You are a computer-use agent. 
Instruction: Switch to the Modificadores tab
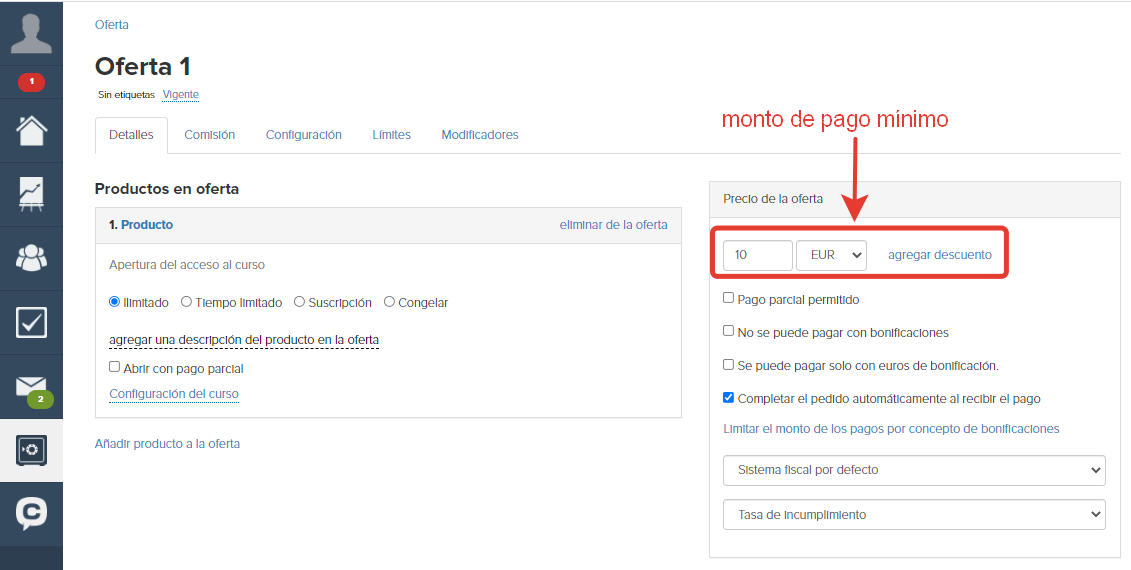click(x=480, y=135)
